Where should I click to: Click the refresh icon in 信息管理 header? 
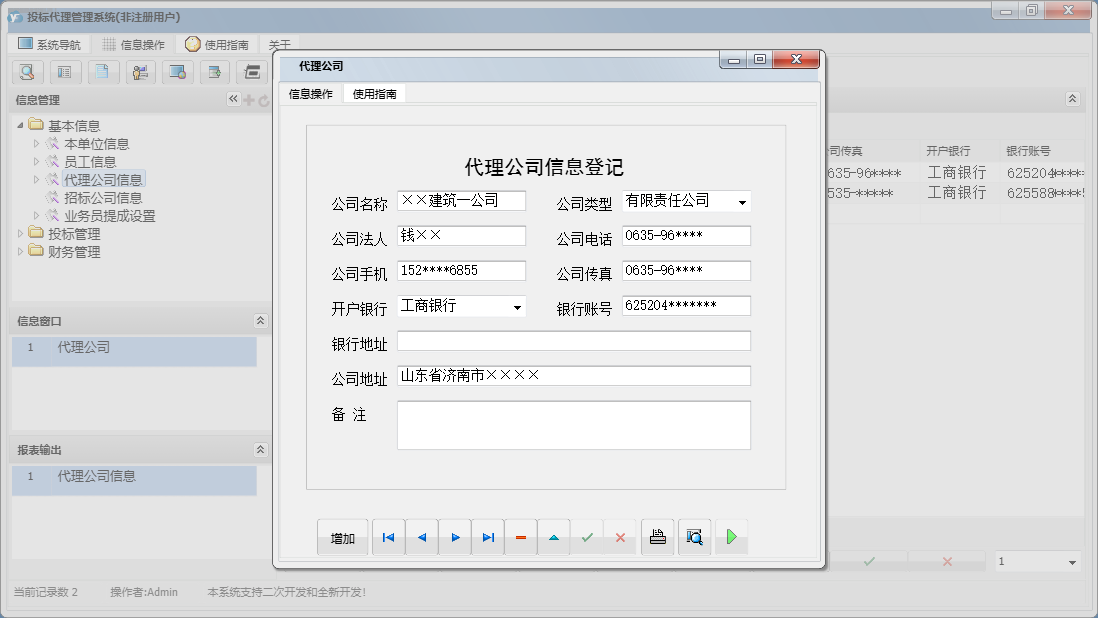coord(263,100)
